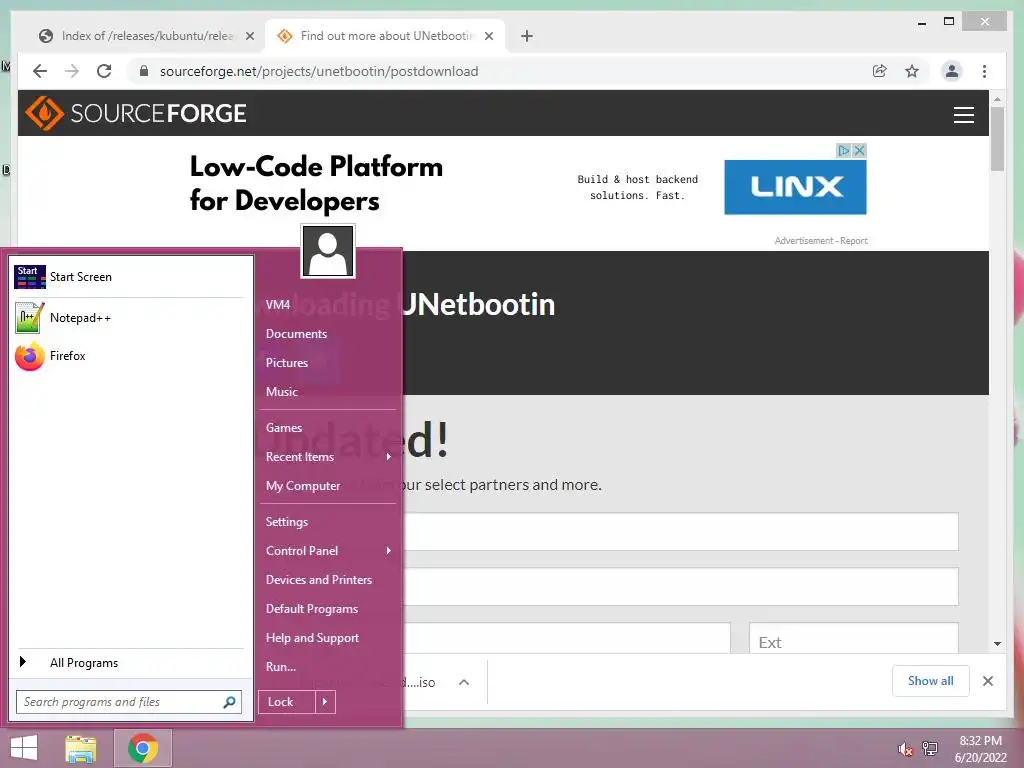The height and width of the screenshot is (768, 1024).
Task: Open Games from start menu
Action: (x=328, y=428)
